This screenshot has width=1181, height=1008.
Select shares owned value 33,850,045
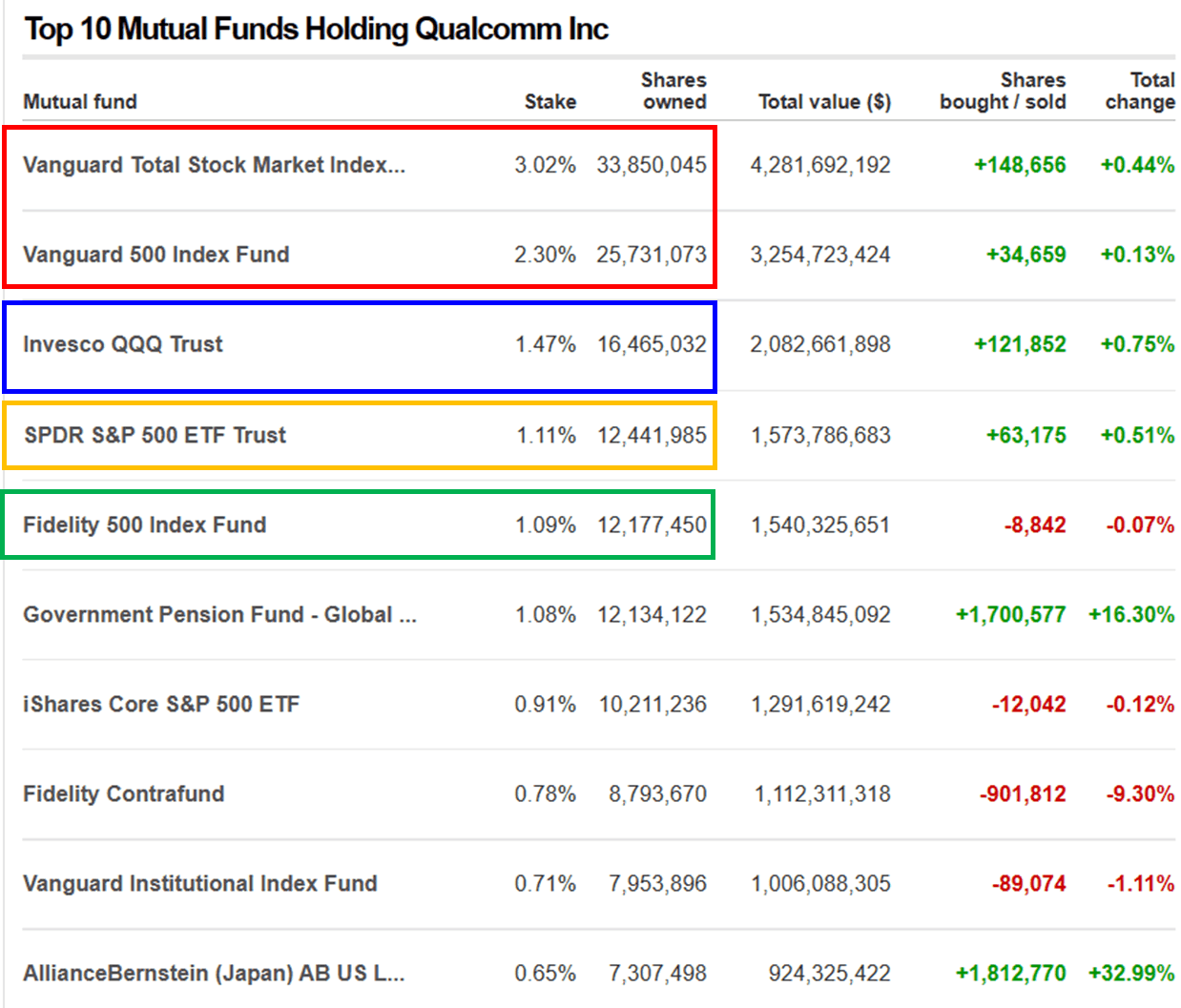click(653, 165)
